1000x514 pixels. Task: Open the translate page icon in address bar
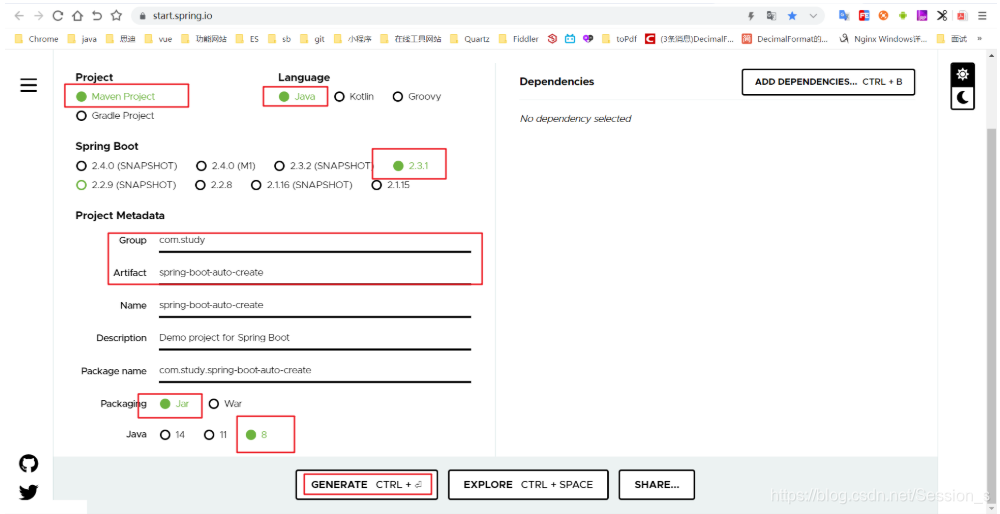coord(772,15)
